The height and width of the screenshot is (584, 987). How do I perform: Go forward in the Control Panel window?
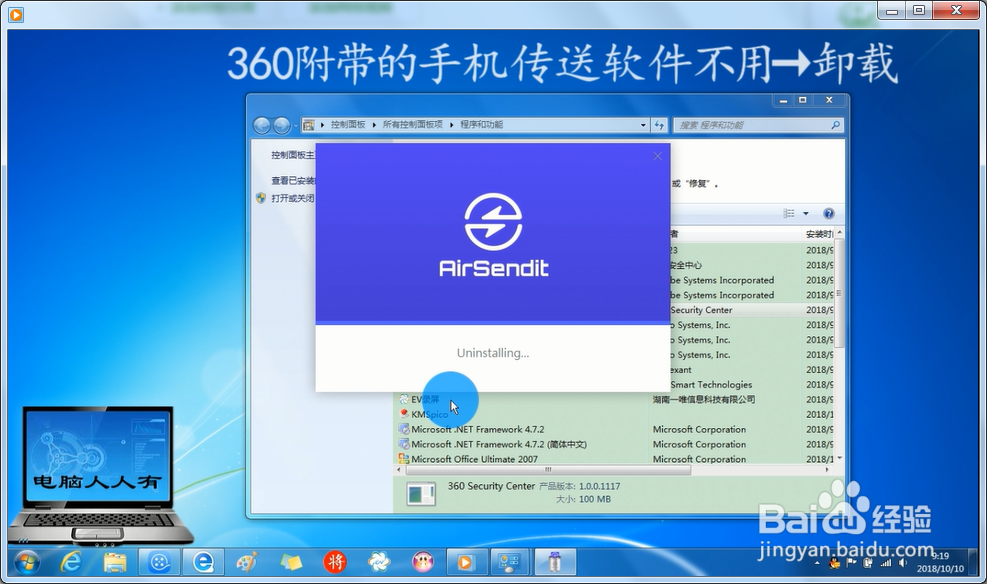281,125
